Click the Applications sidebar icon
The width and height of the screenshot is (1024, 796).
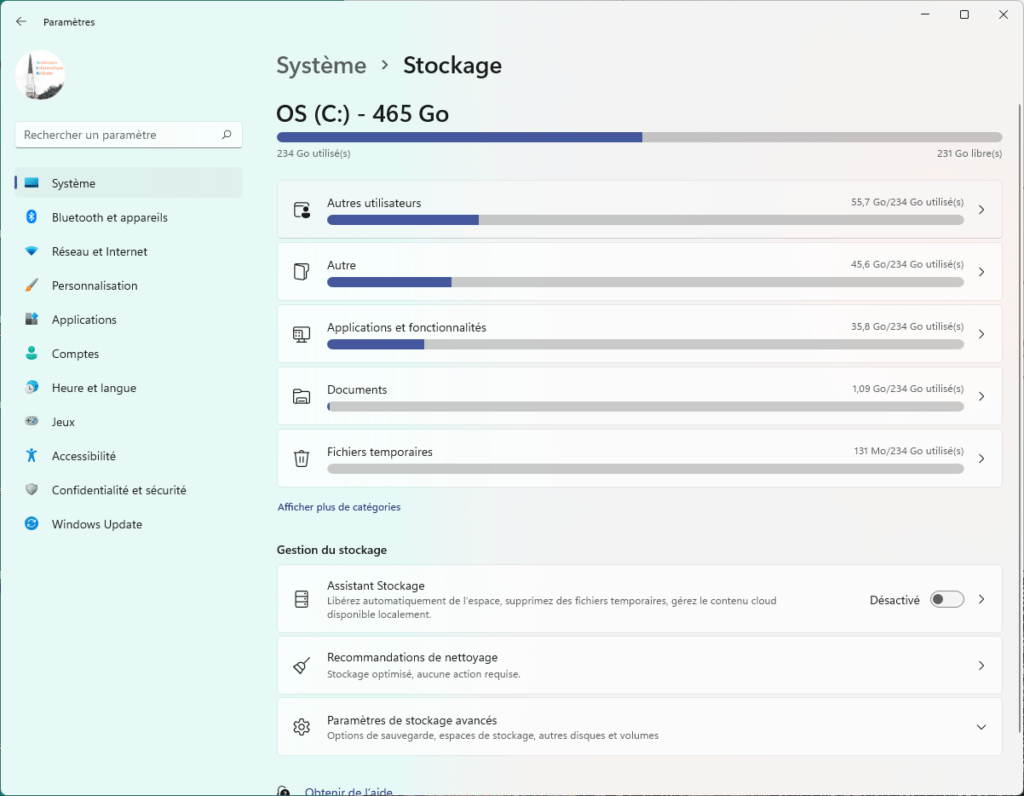click(x=31, y=319)
